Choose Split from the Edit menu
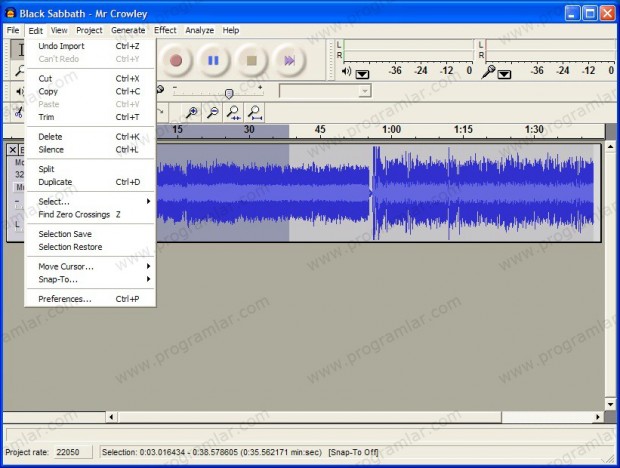Screen dimensions: 620x468 coord(91,169)
